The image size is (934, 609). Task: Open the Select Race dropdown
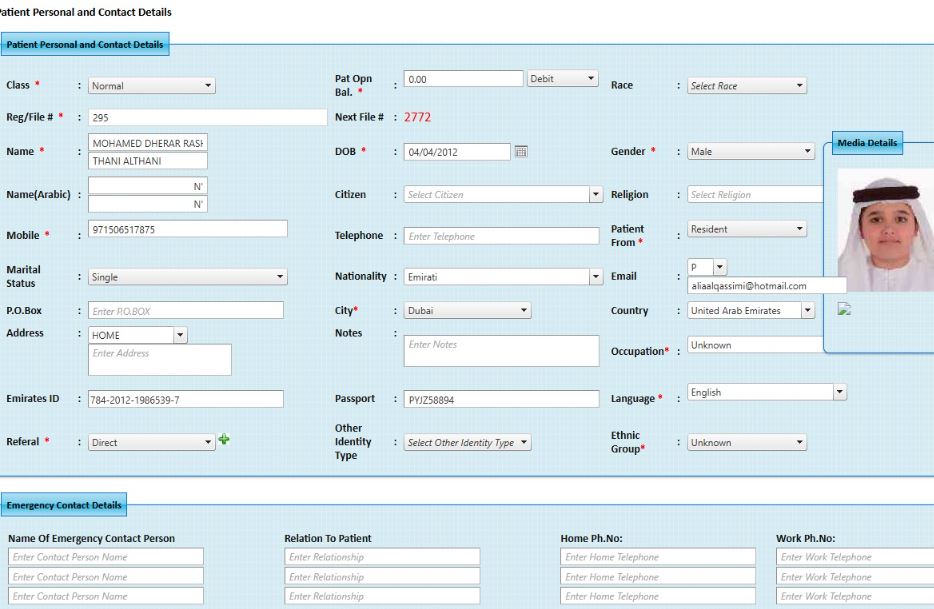pyautogui.click(x=746, y=86)
